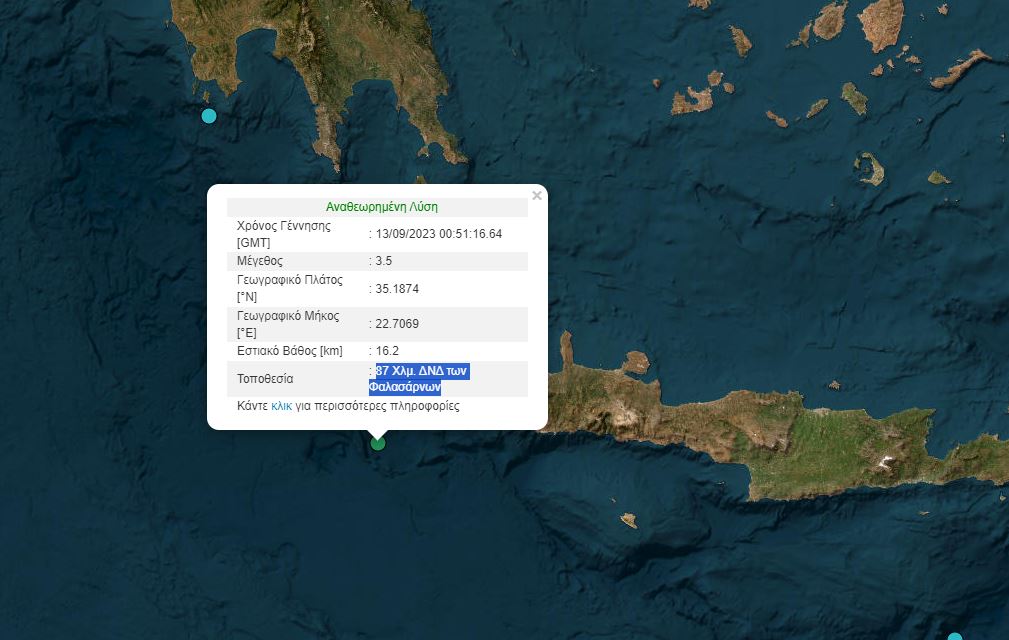Select the 'Αναθεωρημένη Λύση' header text

[382, 207]
